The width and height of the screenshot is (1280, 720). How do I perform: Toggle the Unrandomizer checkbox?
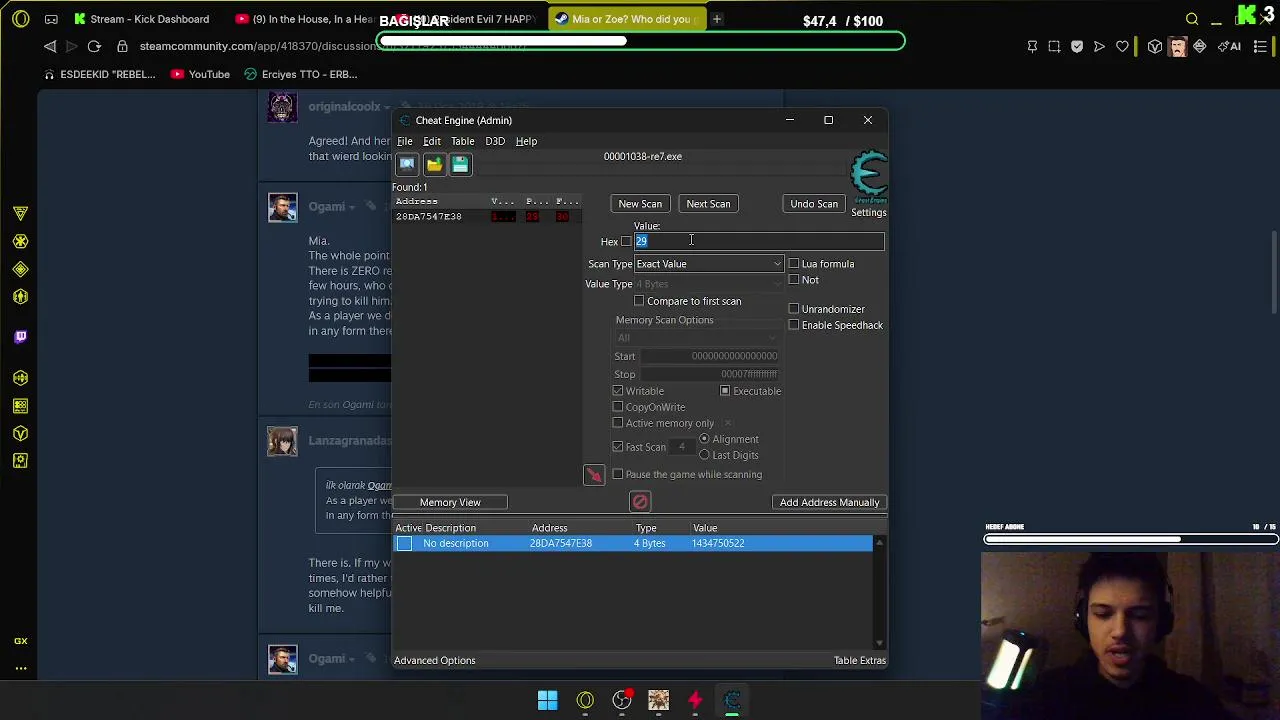tap(794, 309)
